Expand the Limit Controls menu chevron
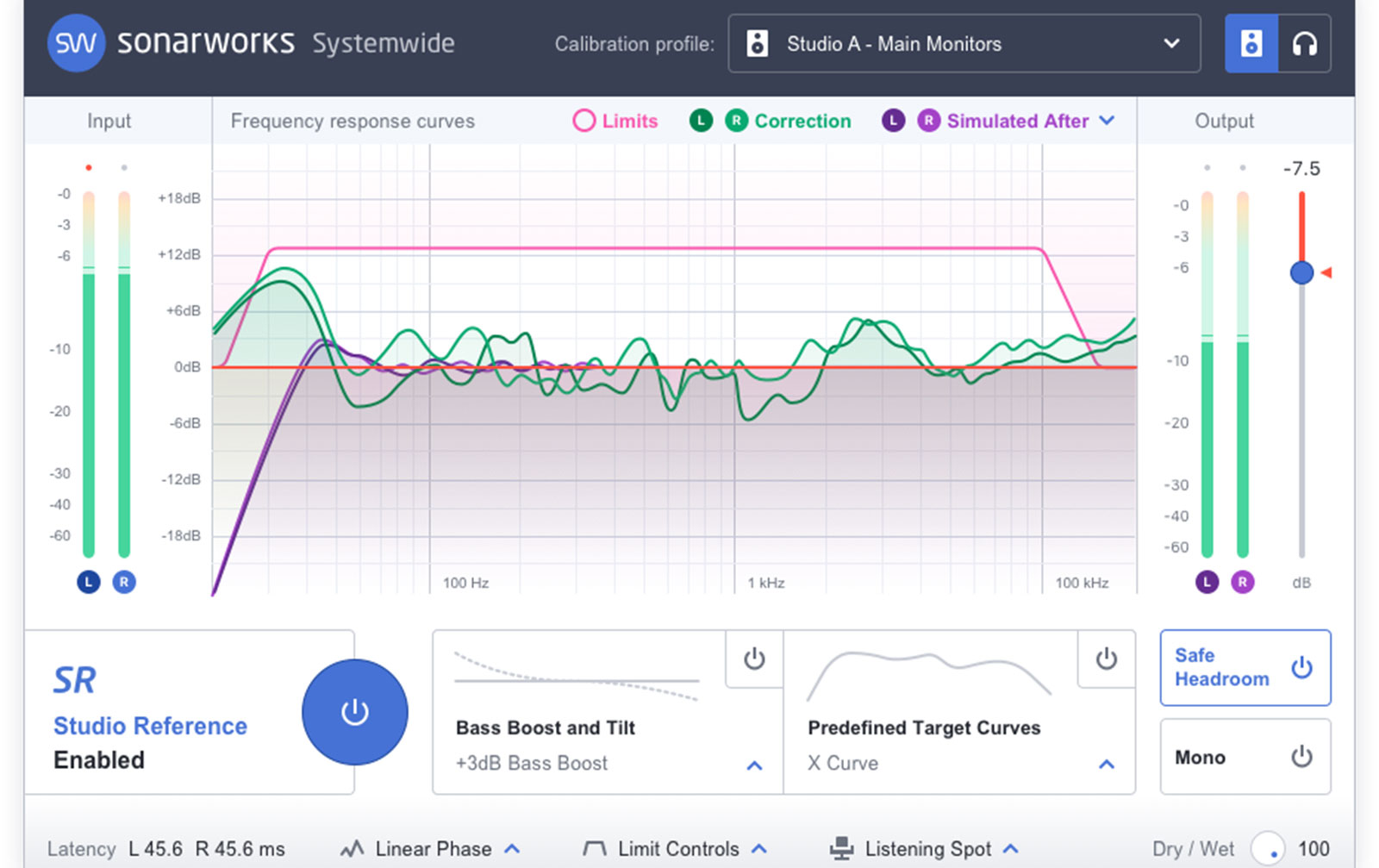The width and height of the screenshot is (1379, 868). [x=758, y=849]
